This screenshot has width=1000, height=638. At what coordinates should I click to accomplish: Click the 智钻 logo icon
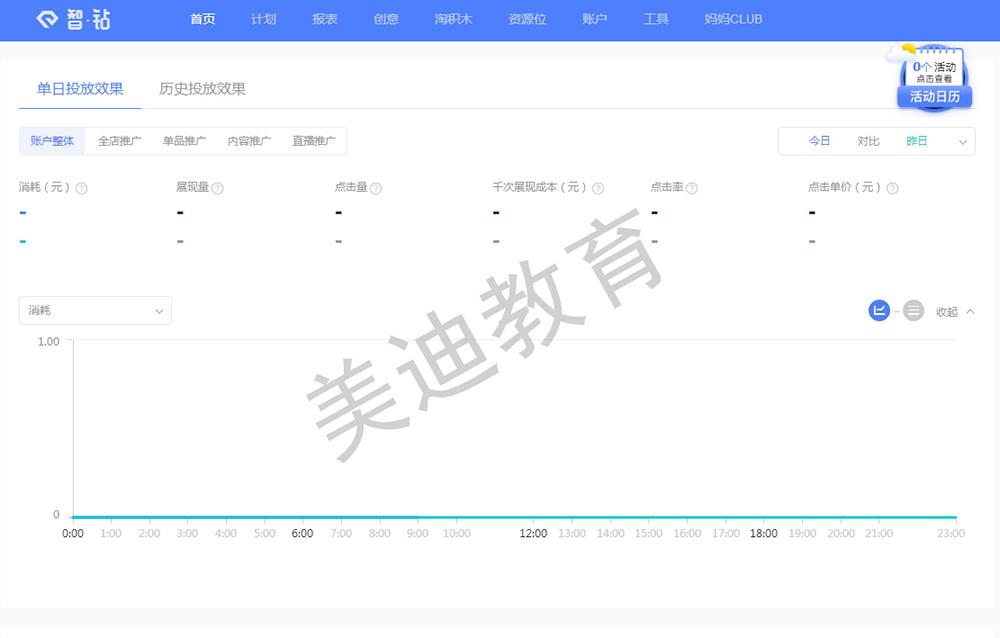48,20
